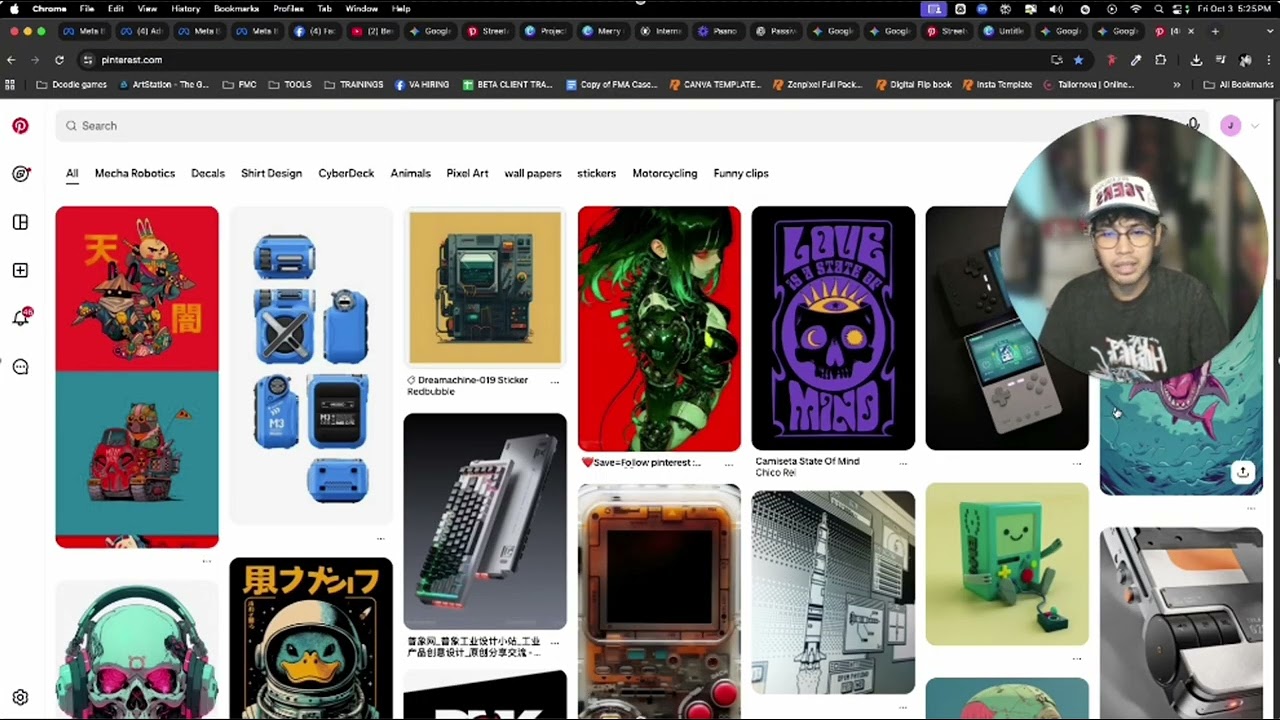Viewport: 1280px width, 720px height.
Task: Open the skull with headphones pin
Action: point(137,650)
